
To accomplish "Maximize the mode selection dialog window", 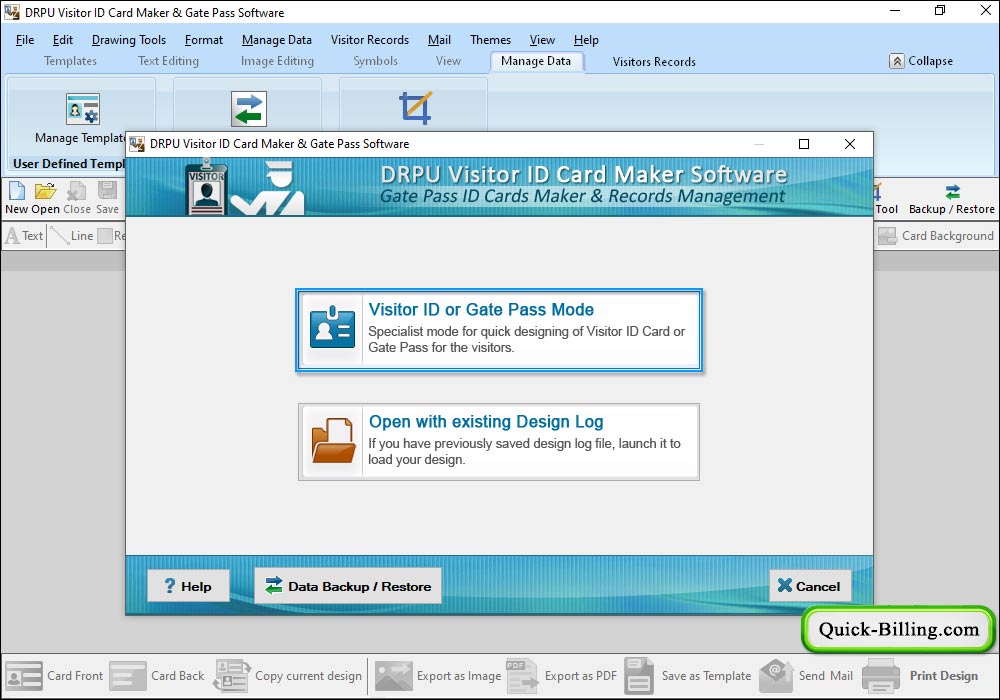I will [804, 144].
